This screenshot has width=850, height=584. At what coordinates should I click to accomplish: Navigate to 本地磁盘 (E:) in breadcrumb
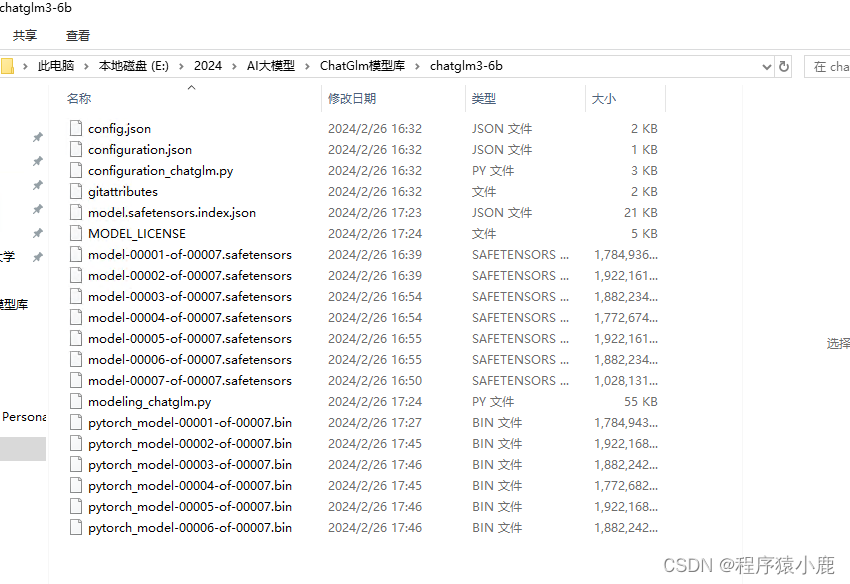tap(134, 66)
